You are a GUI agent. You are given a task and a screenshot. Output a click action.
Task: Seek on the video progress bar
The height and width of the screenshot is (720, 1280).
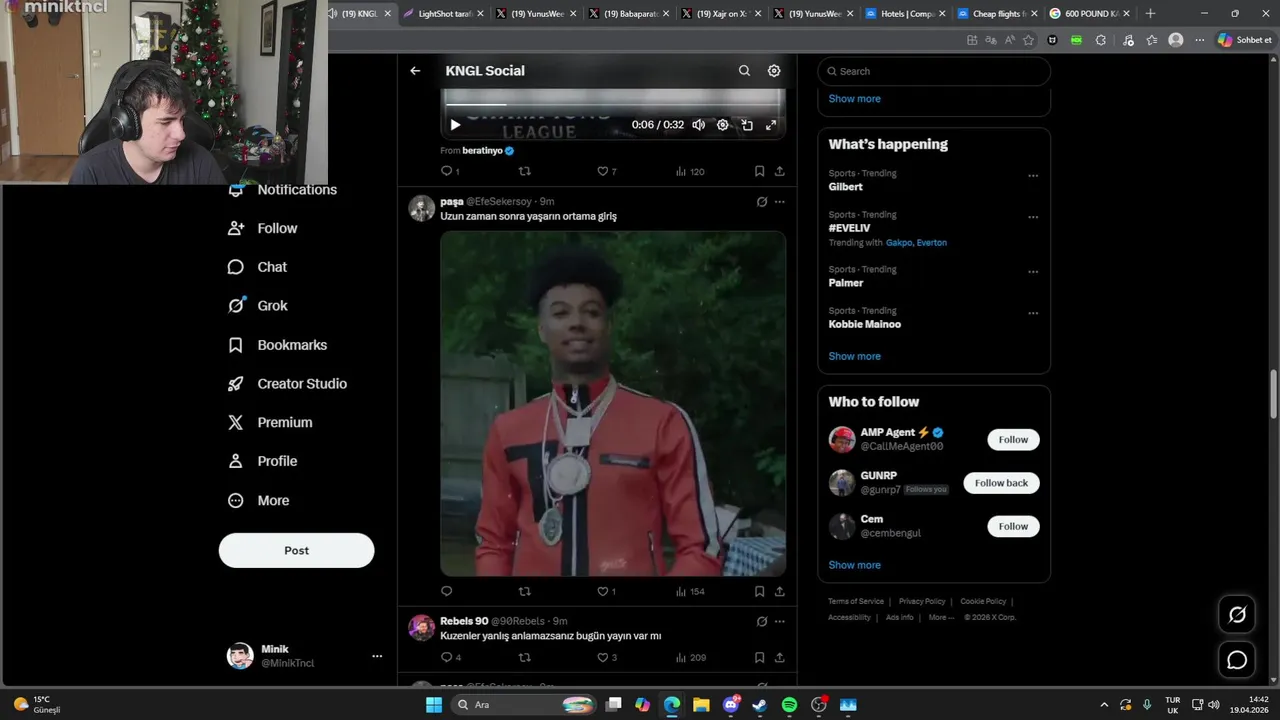tap(612, 104)
